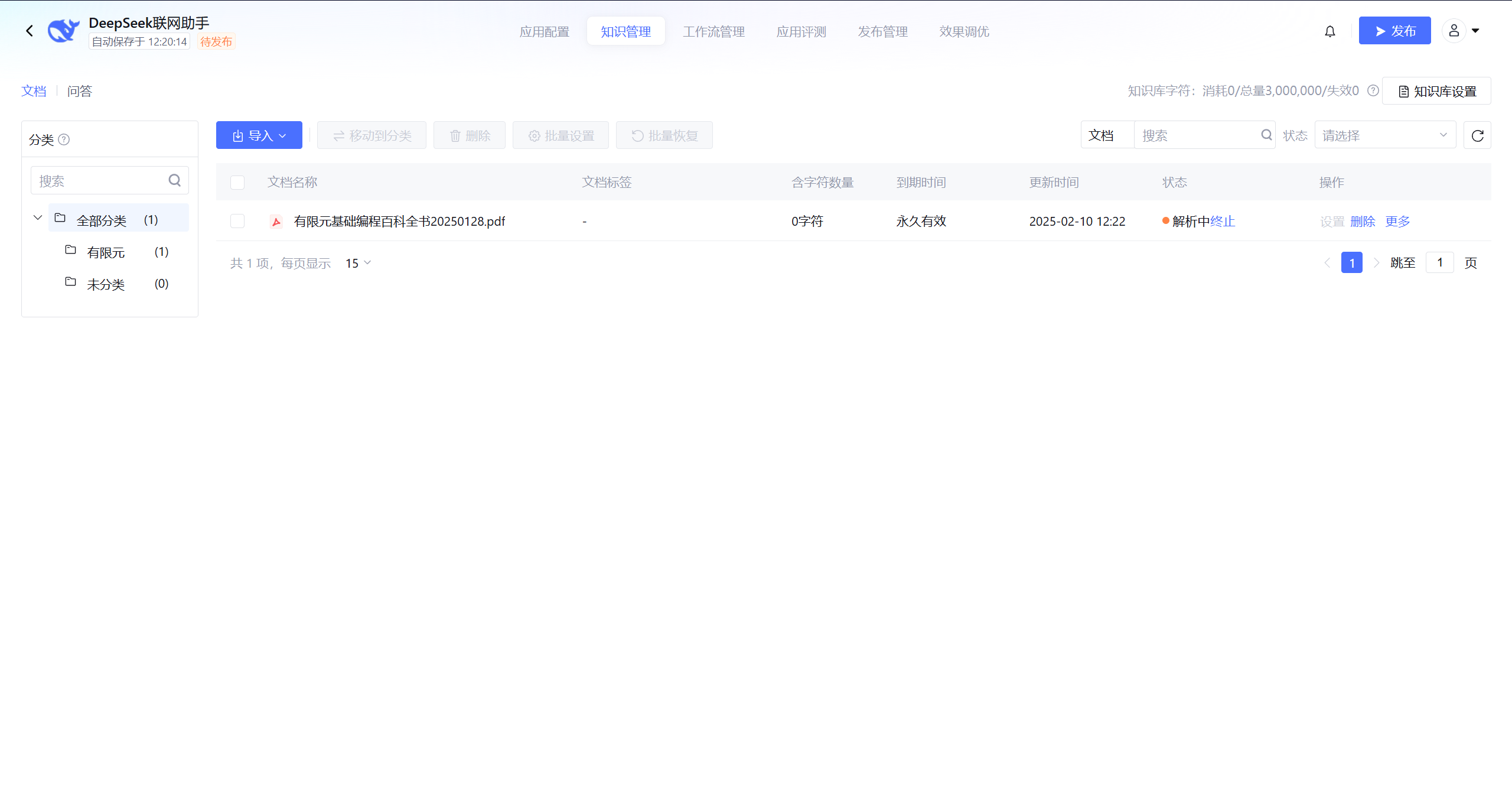The width and height of the screenshot is (1512, 796).
Task: Open notifications bell
Action: click(x=1329, y=31)
